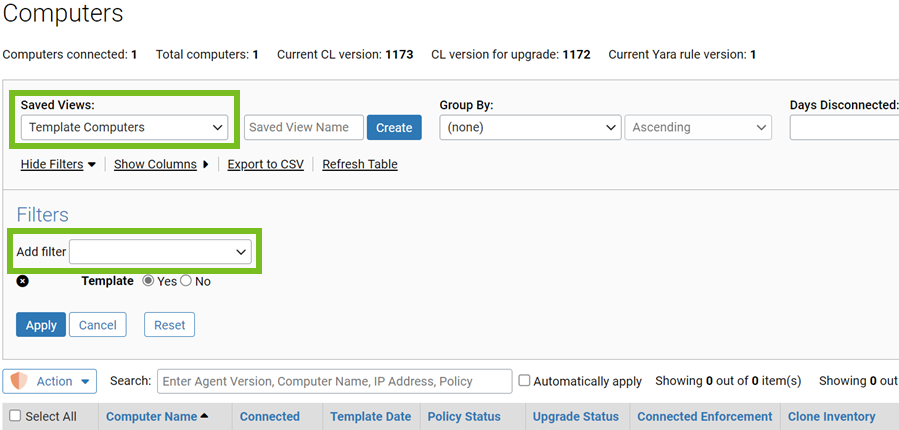Click the shield icon on Action button
This screenshot has height=430, width=899.
point(19,381)
